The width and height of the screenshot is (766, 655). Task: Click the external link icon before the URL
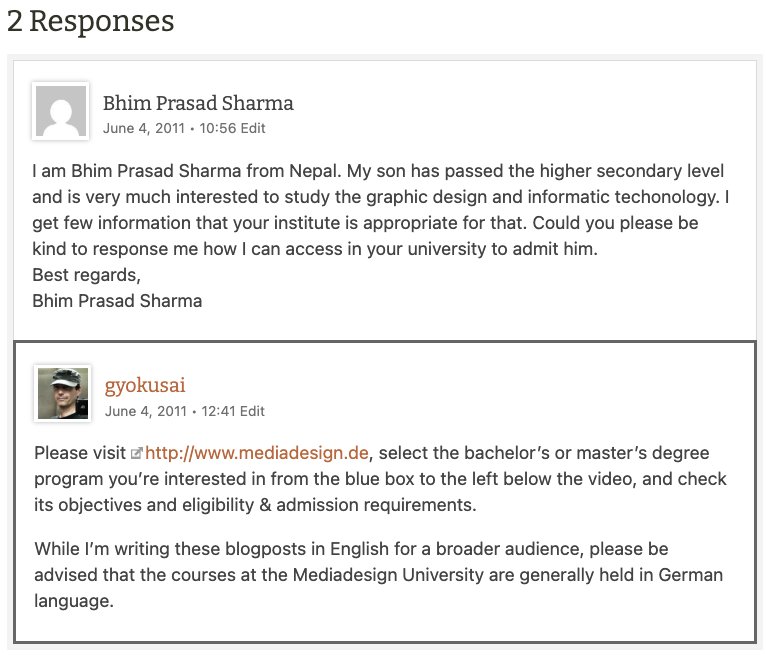(136, 453)
